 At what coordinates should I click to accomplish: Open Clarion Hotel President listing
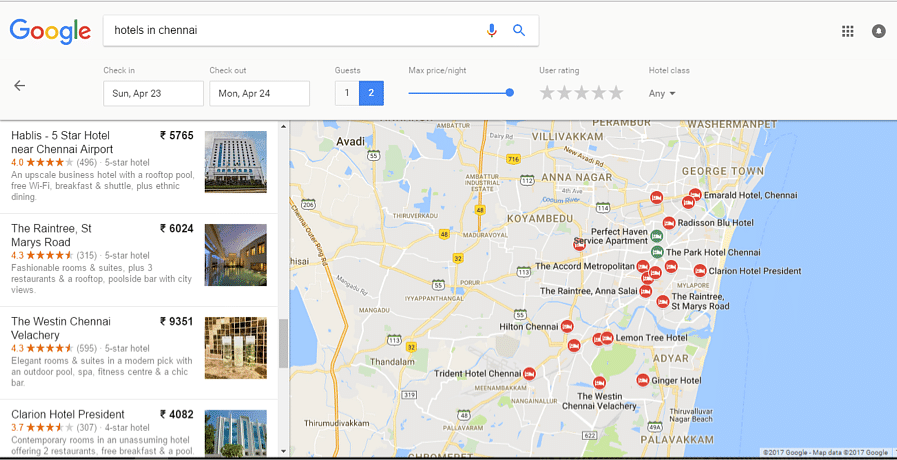pos(68,414)
